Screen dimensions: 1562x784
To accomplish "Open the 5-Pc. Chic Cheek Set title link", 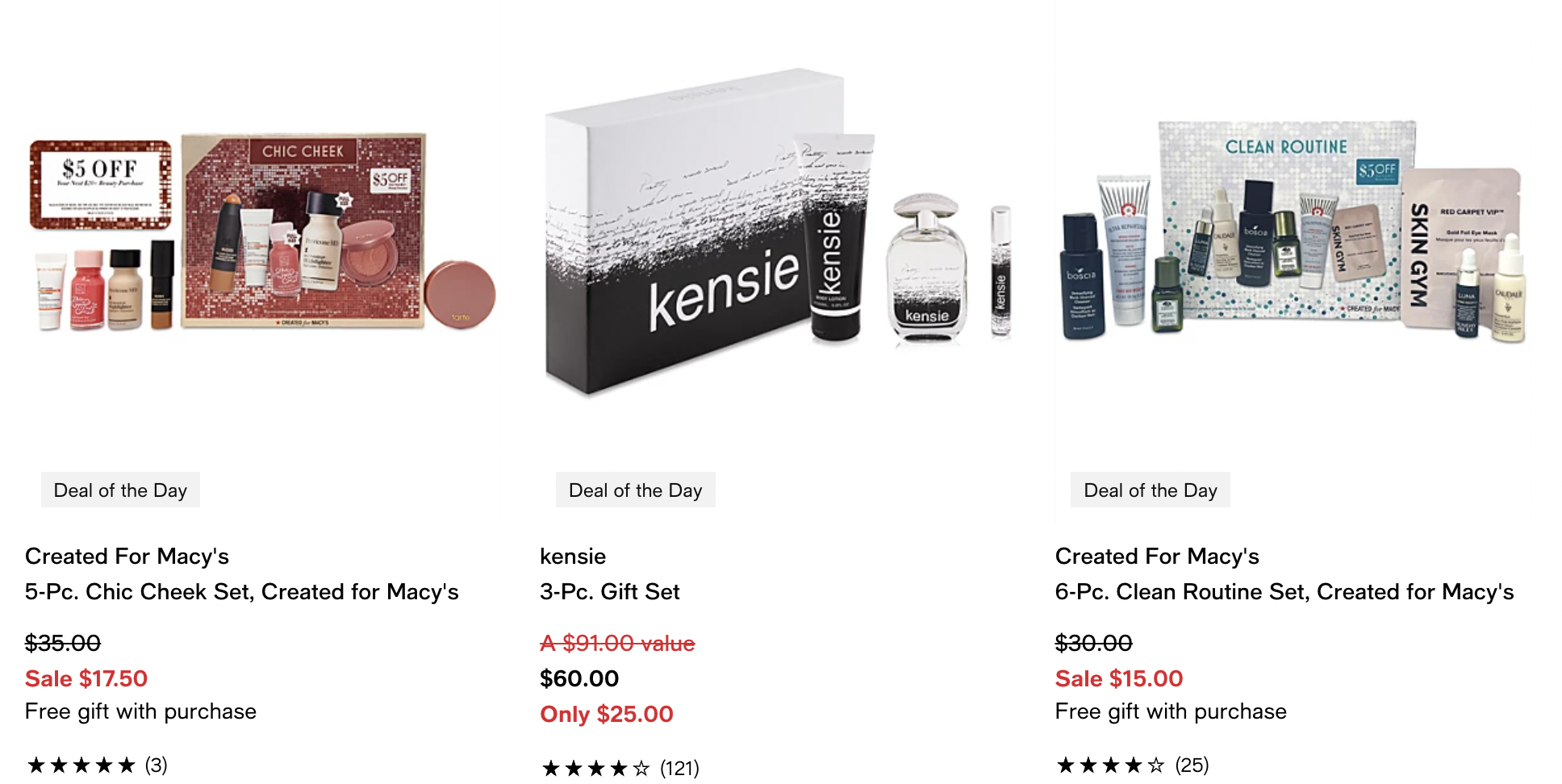I will 242,591.
